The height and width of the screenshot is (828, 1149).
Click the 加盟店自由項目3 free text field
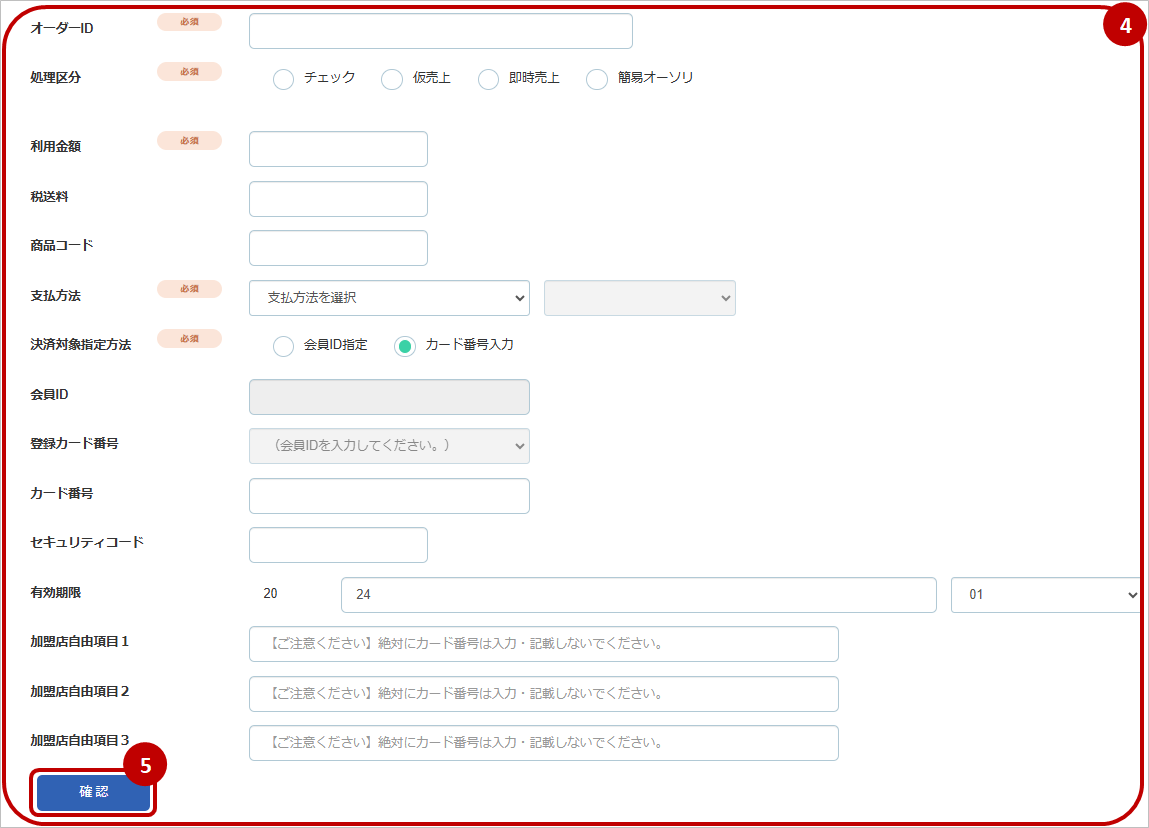(x=543, y=743)
